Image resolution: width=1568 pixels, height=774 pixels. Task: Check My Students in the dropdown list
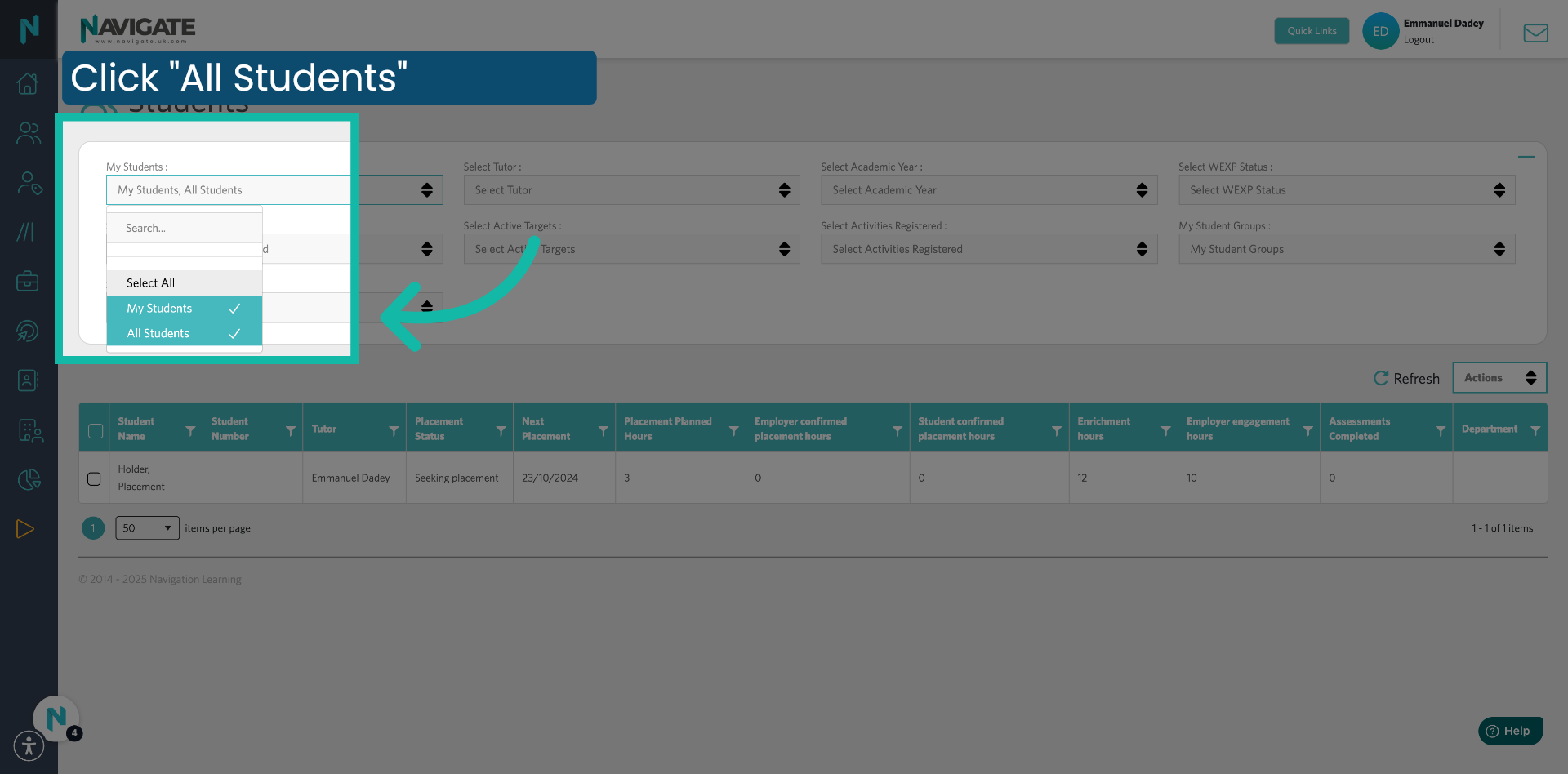tap(160, 308)
